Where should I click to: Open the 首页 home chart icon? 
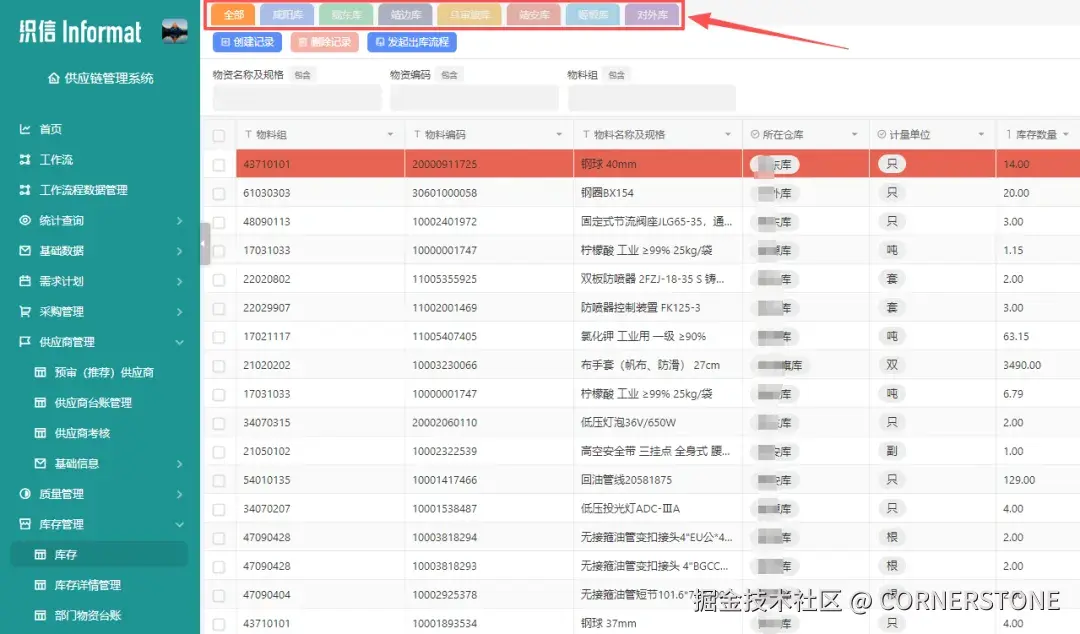[25, 129]
